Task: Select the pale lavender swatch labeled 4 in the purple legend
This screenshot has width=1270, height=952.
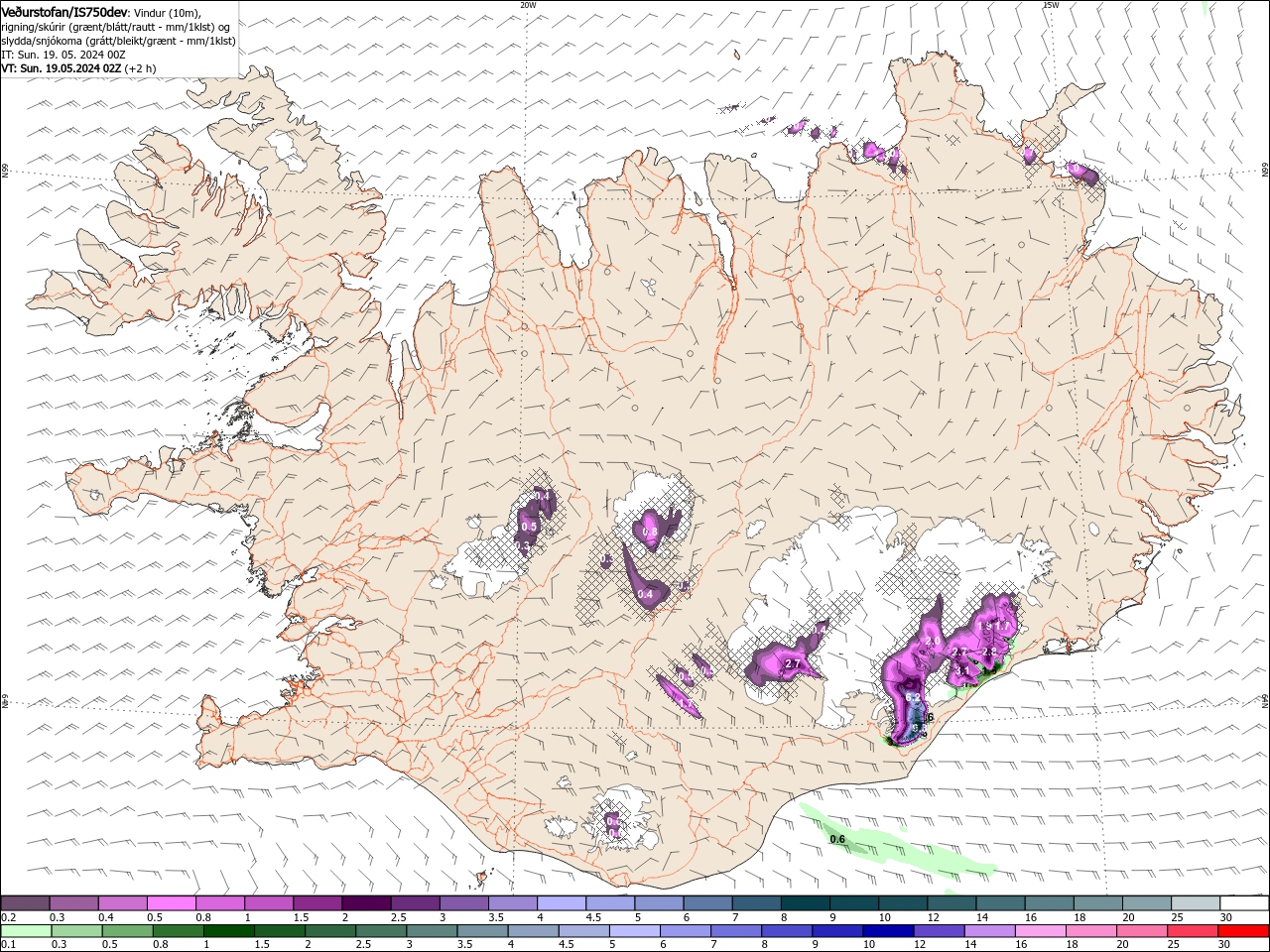Action: [562, 903]
